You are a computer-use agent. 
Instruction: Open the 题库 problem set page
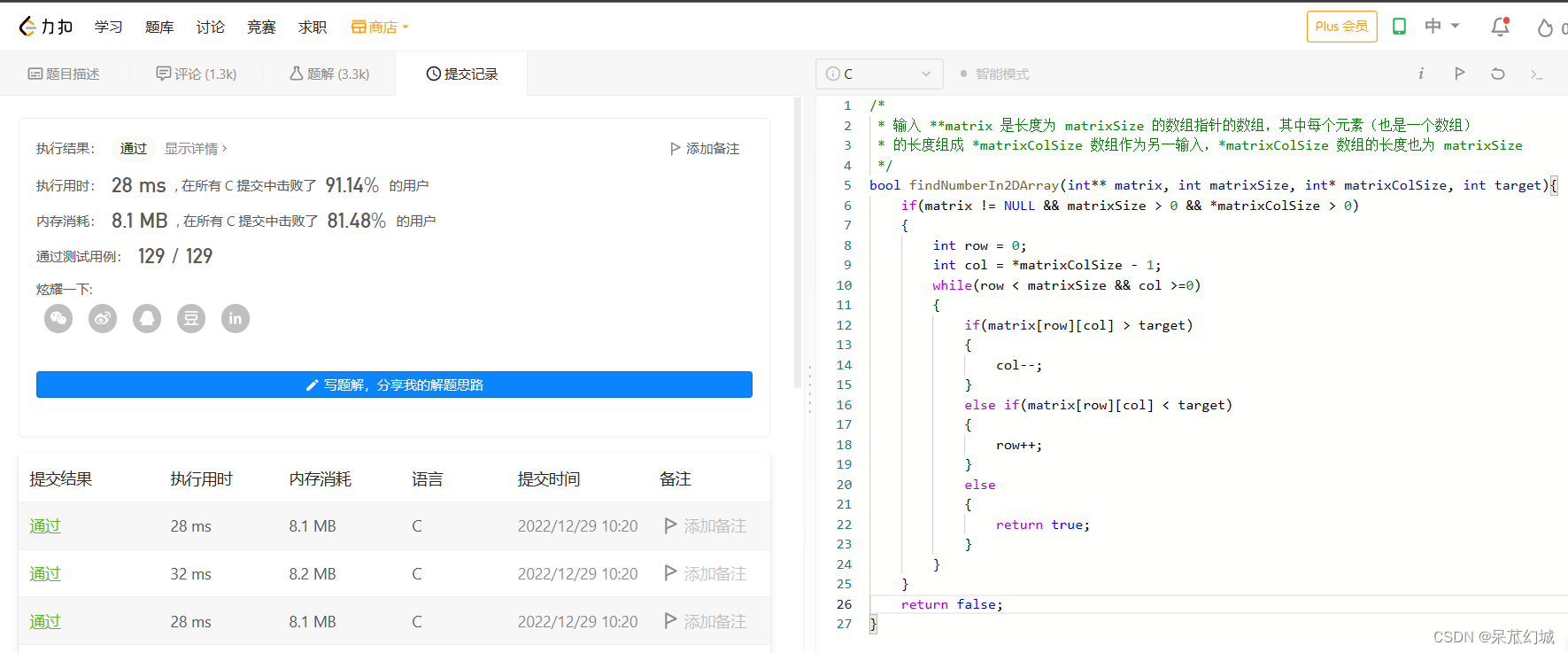pyautogui.click(x=159, y=27)
